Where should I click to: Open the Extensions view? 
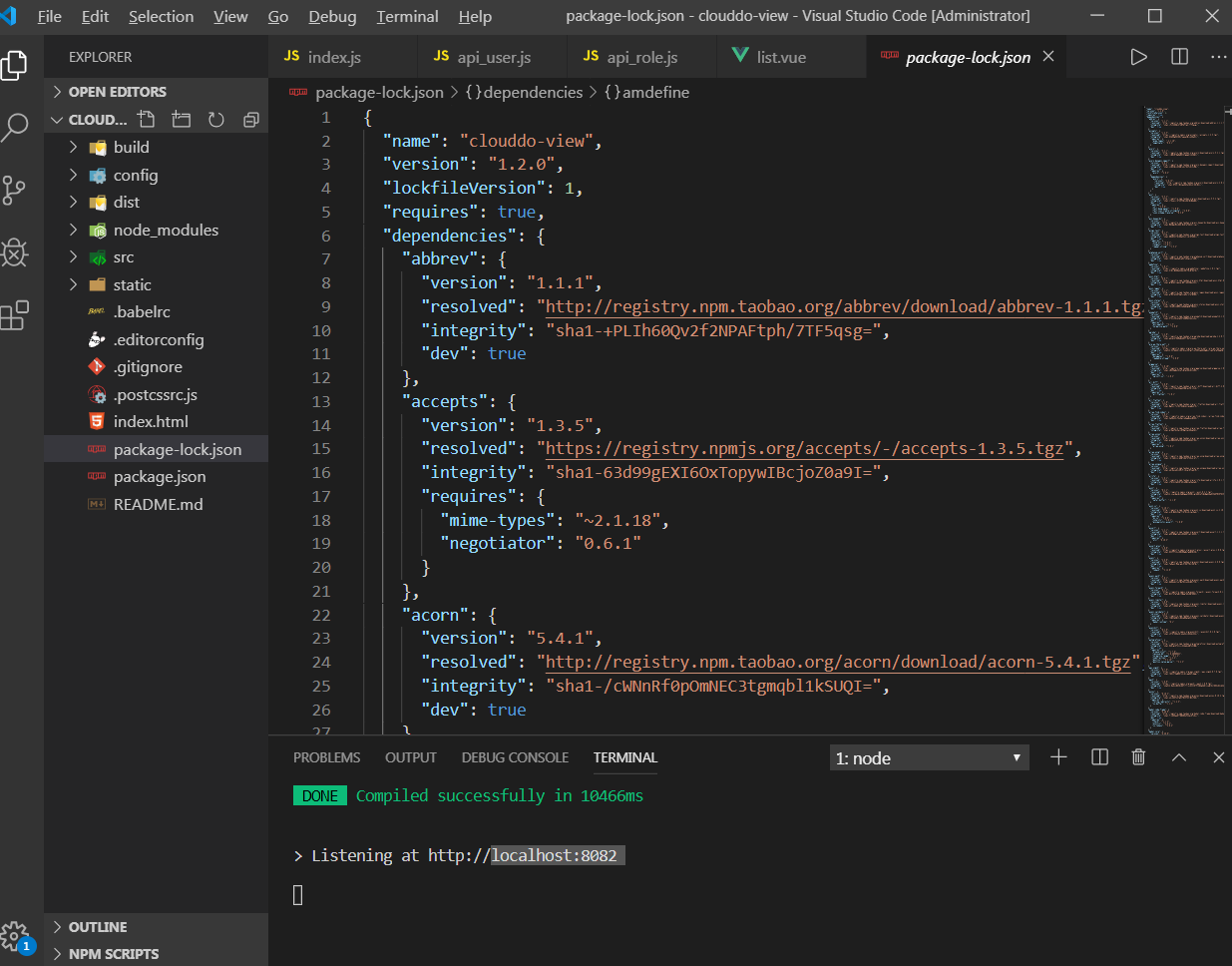click(x=15, y=315)
